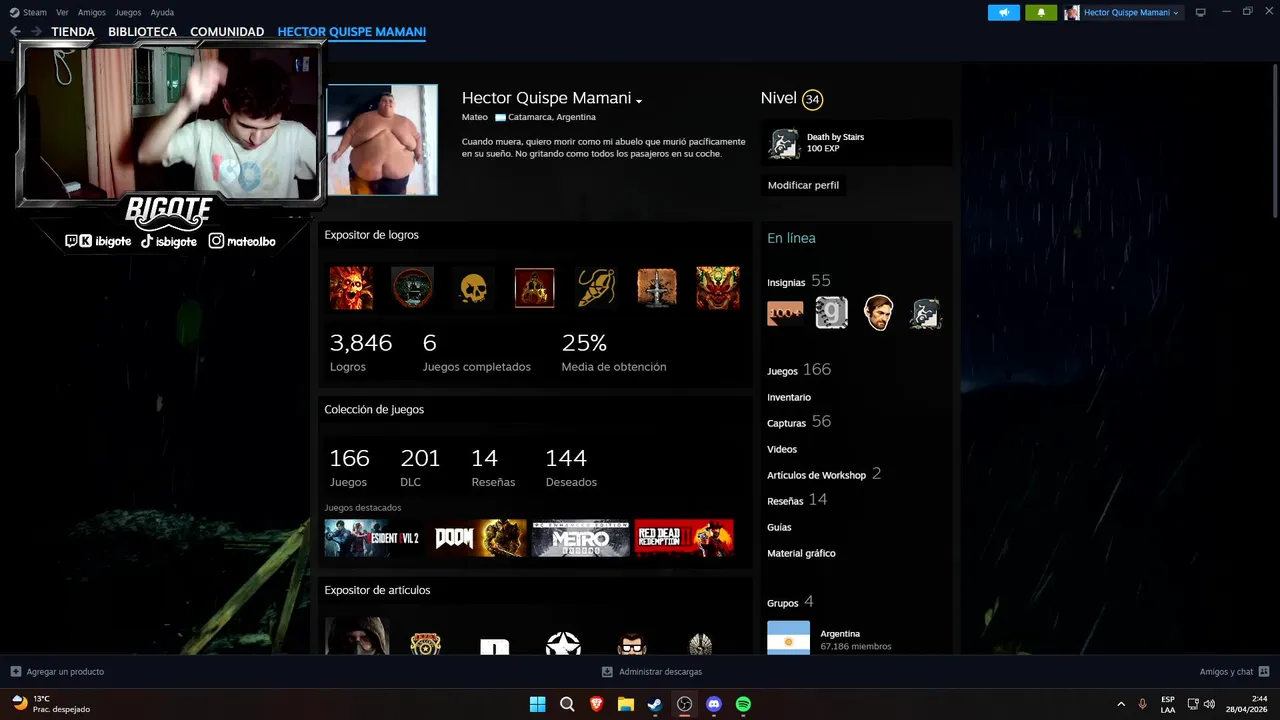Open the Resident Evil 2 featured game
The height and width of the screenshot is (720, 1280).
coord(372,538)
